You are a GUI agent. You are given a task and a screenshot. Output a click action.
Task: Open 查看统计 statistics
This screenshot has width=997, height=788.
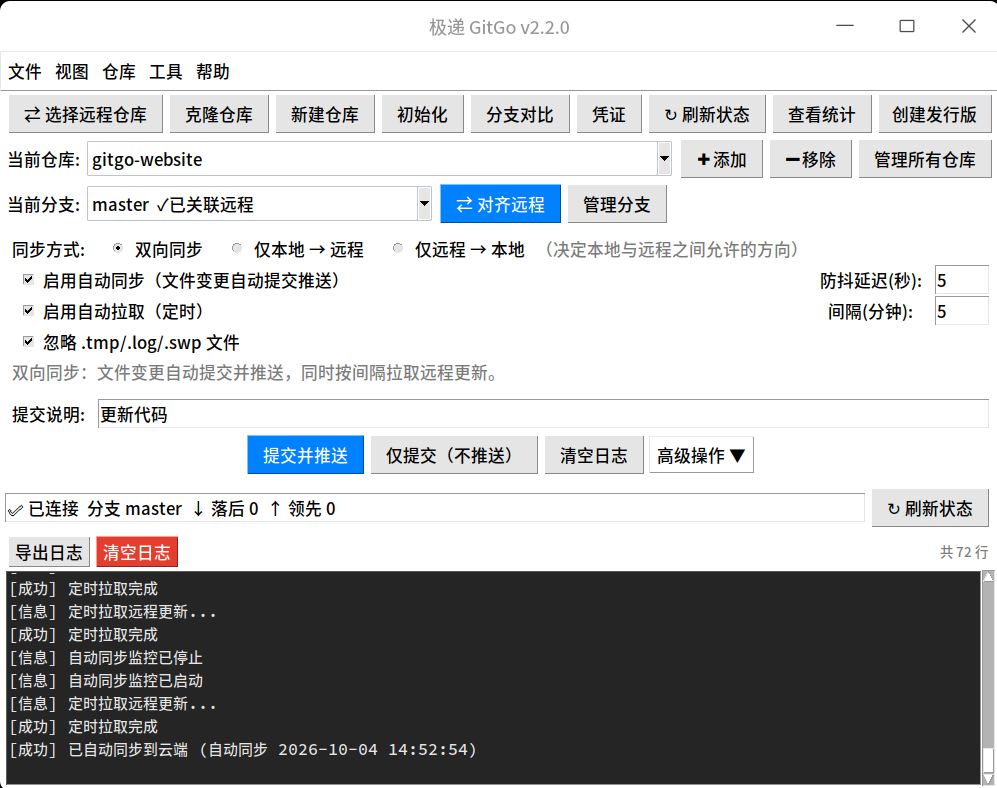[x=822, y=114]
